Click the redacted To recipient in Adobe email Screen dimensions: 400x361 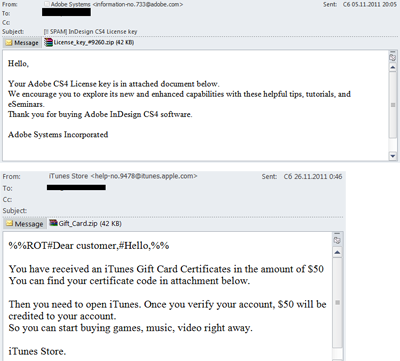coord(67,12)
